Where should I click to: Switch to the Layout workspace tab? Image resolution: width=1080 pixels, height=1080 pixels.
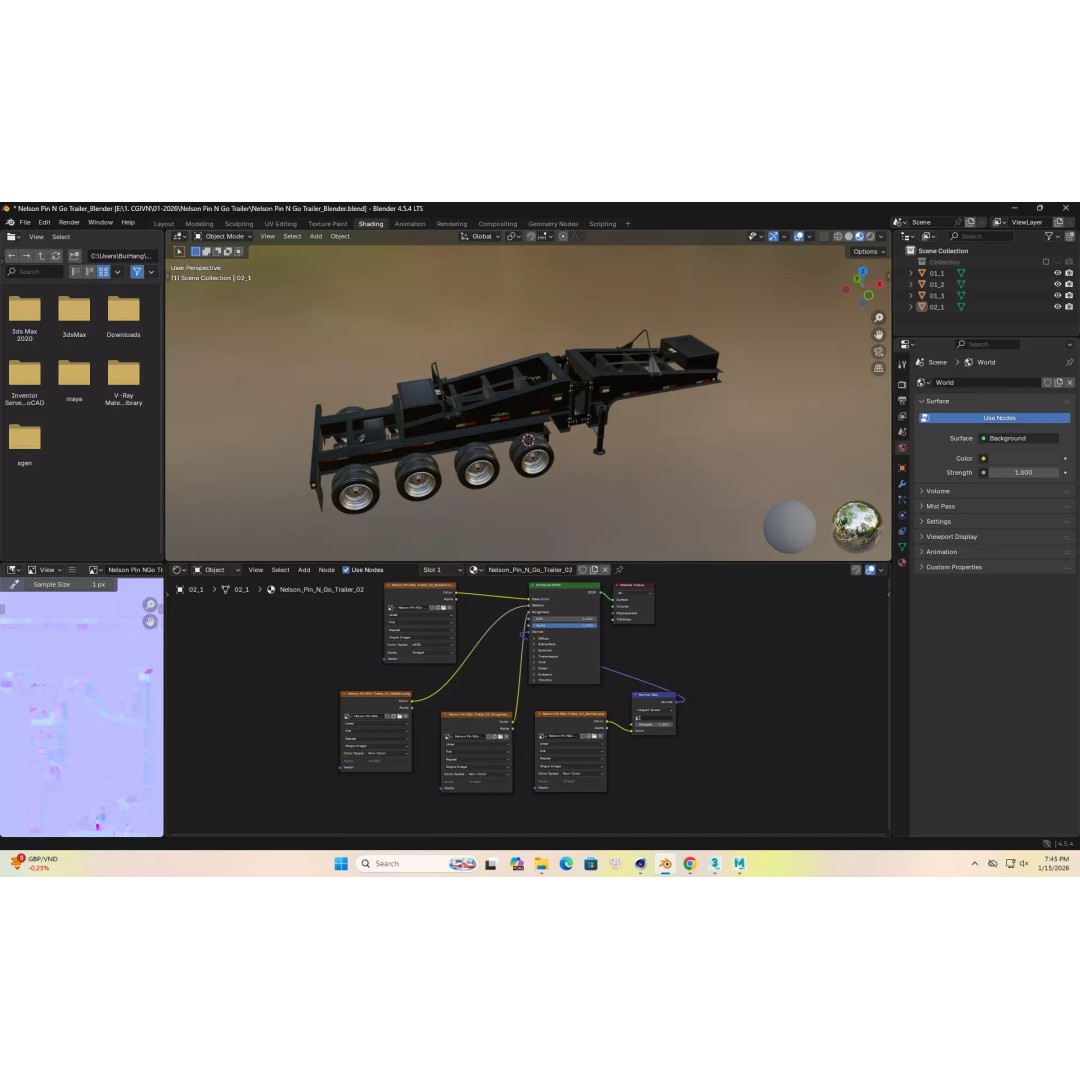164,224
